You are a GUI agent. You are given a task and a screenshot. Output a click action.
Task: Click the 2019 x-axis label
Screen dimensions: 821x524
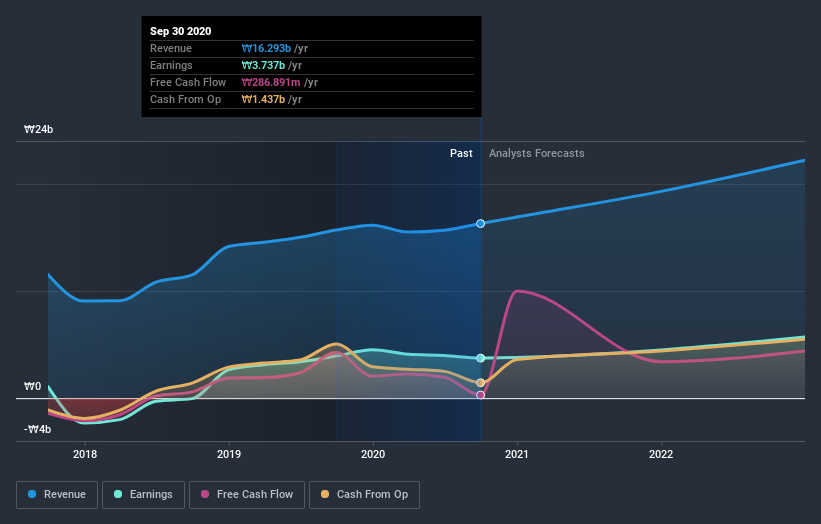[x=229, y=454]
